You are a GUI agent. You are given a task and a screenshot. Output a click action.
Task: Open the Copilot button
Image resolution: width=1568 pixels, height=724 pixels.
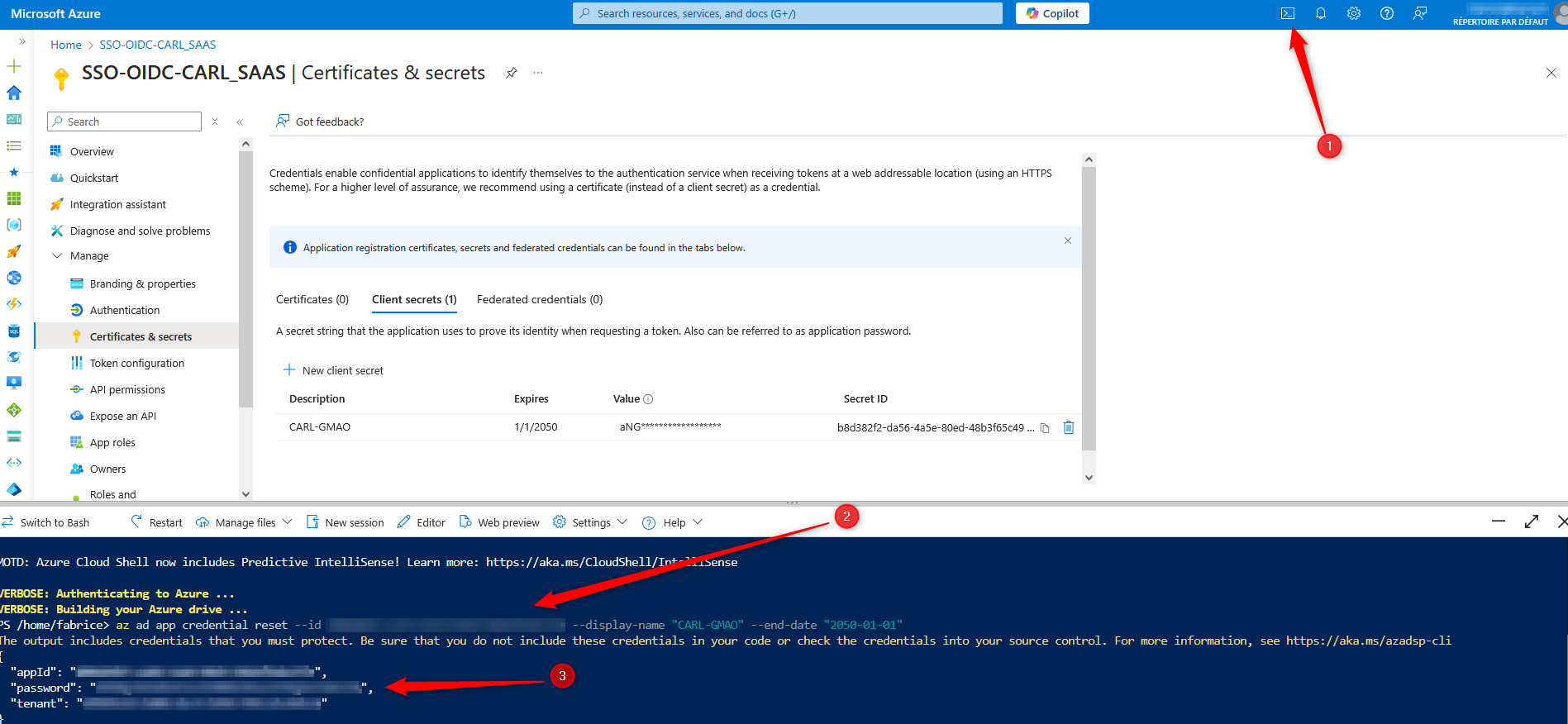pyautogui.click(x=1052, y=13)
